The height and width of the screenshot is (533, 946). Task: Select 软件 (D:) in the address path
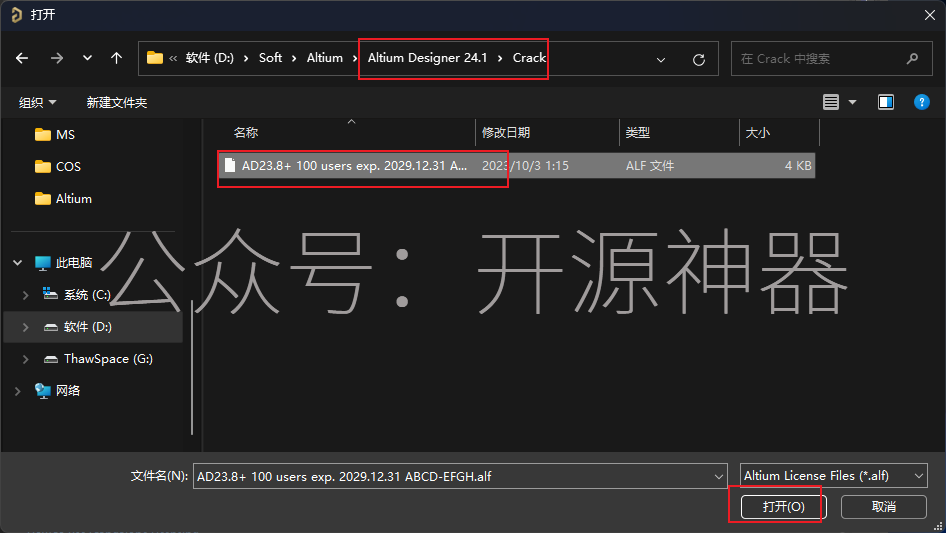209,58
